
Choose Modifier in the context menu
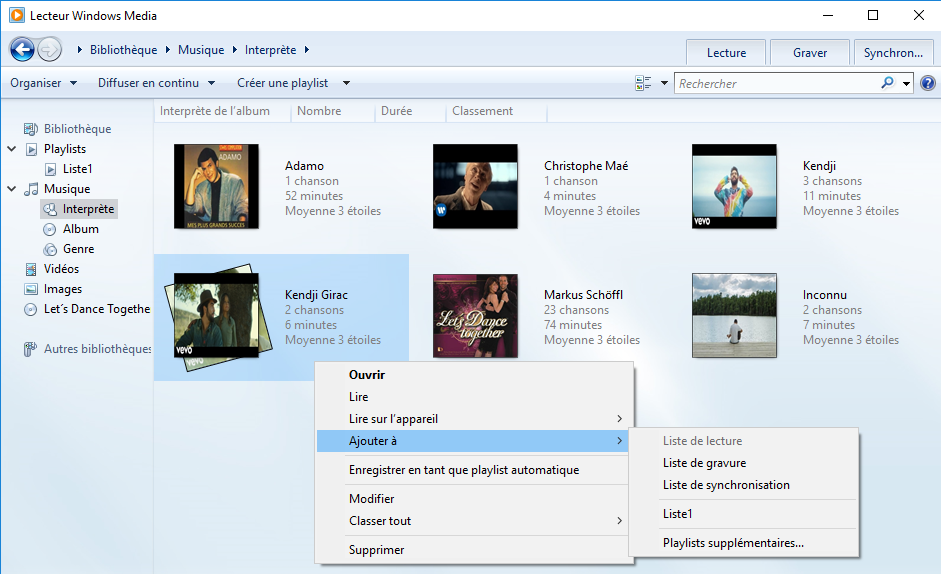pos(474,499)
